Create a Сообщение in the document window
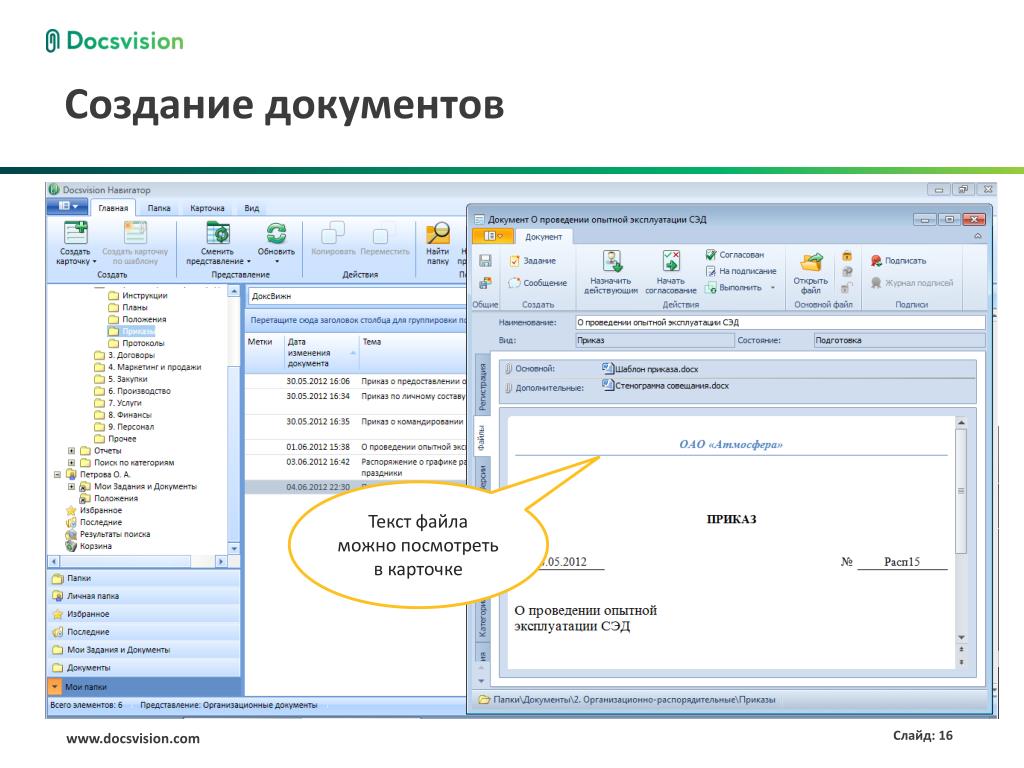The image size is (1024, 768). (538, 283)
